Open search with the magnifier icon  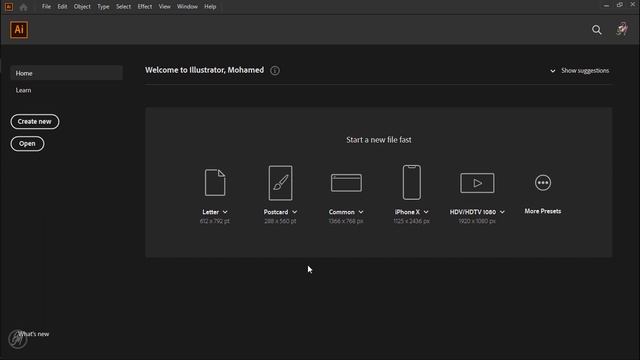[597, 30]
